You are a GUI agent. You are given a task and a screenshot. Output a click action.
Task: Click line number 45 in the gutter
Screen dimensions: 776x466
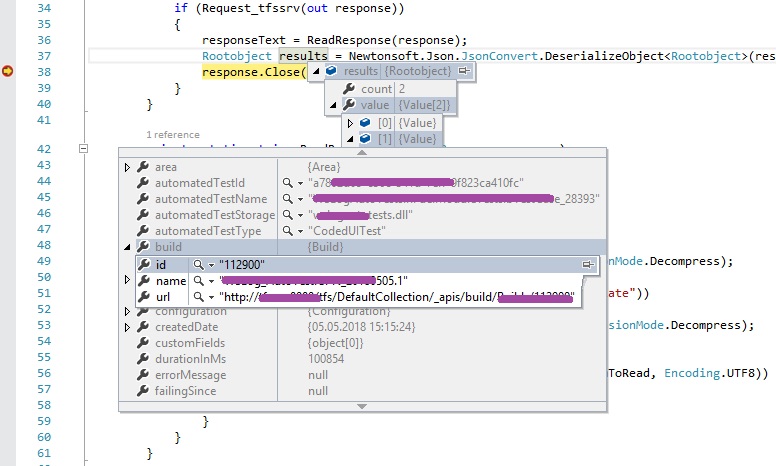point(44,197)
